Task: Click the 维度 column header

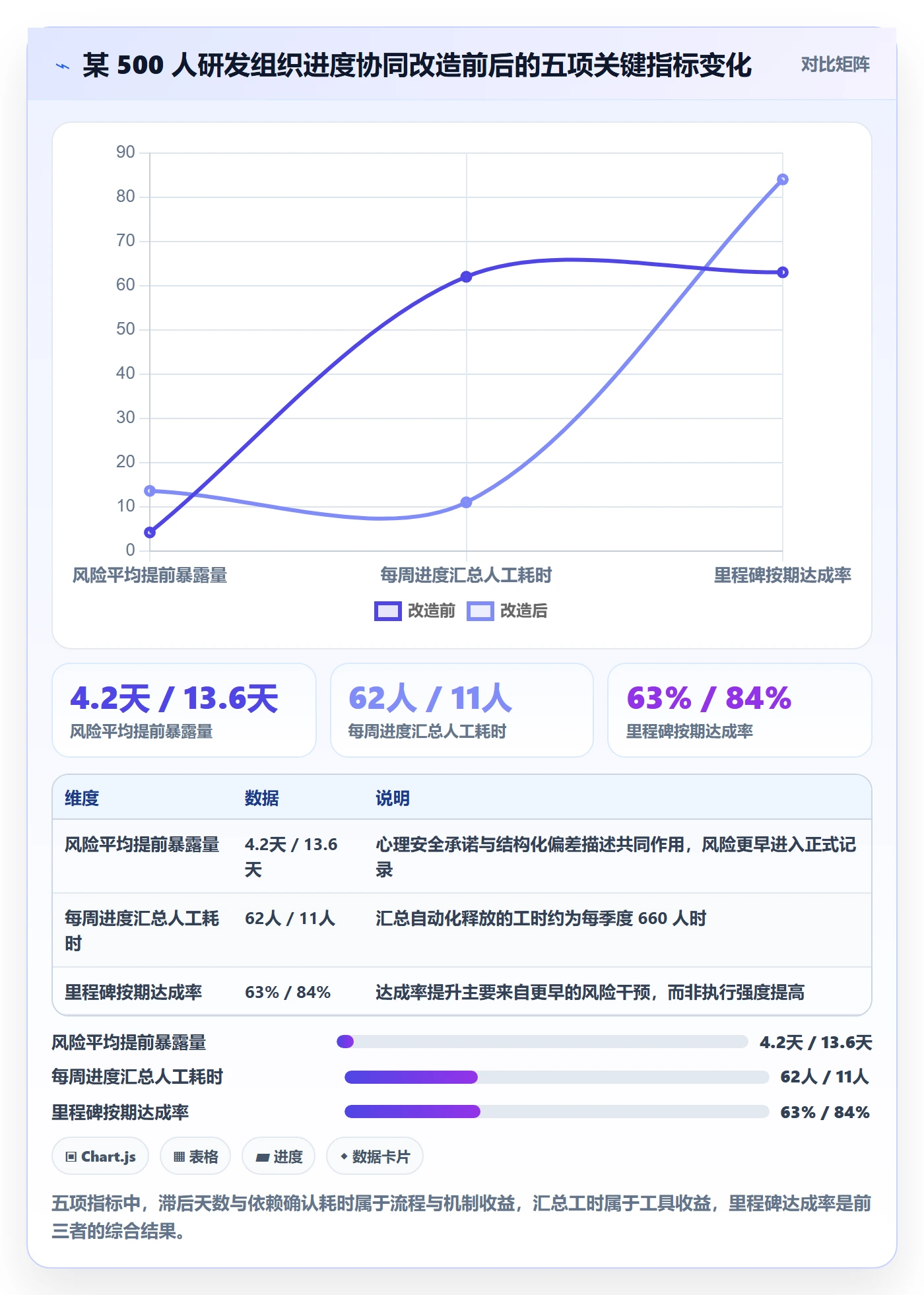Action: tap(82, 798)
